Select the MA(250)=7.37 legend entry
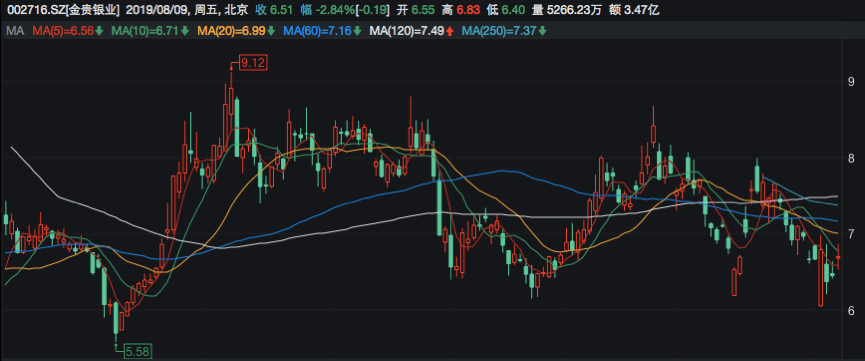Image resolution: width=865 pixels, height=361 pixels. (499, 31)
